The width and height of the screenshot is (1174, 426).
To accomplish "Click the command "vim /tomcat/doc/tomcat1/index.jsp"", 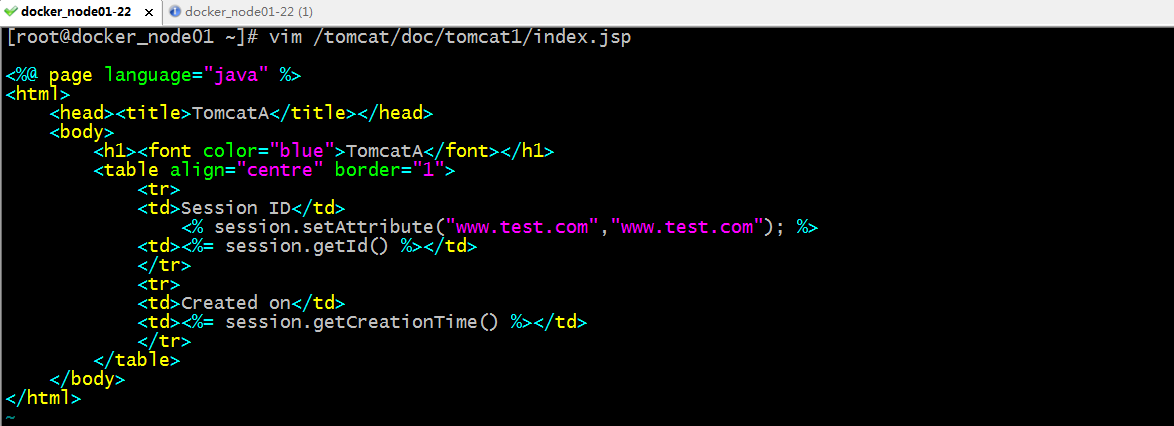I will (450, 37).
